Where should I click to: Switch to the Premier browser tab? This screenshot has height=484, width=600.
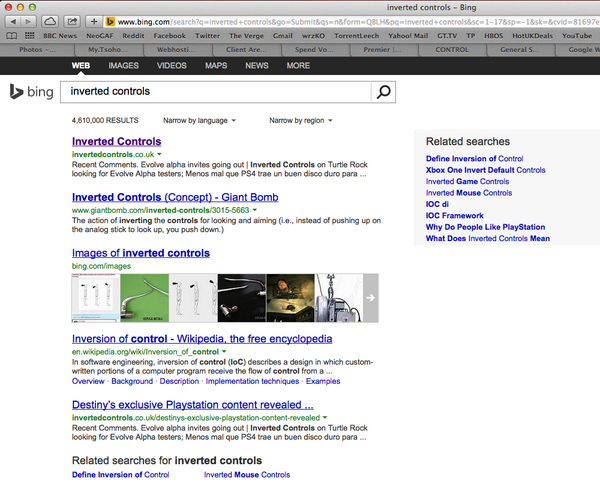point(384,50)
